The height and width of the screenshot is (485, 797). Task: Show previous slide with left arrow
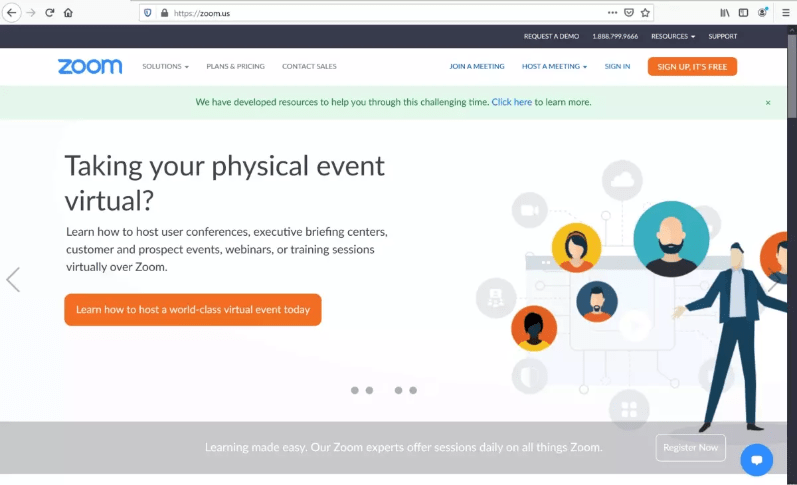13,280
